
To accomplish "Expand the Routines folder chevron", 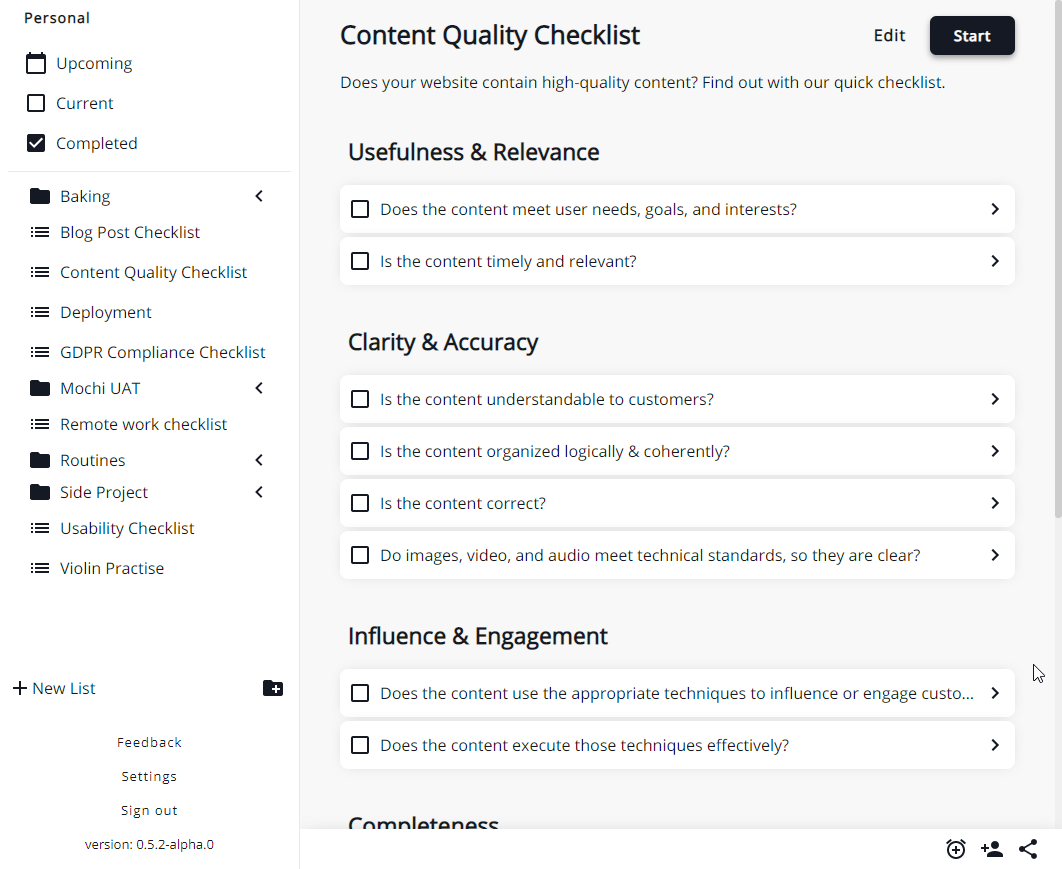I will click(259, 461).
